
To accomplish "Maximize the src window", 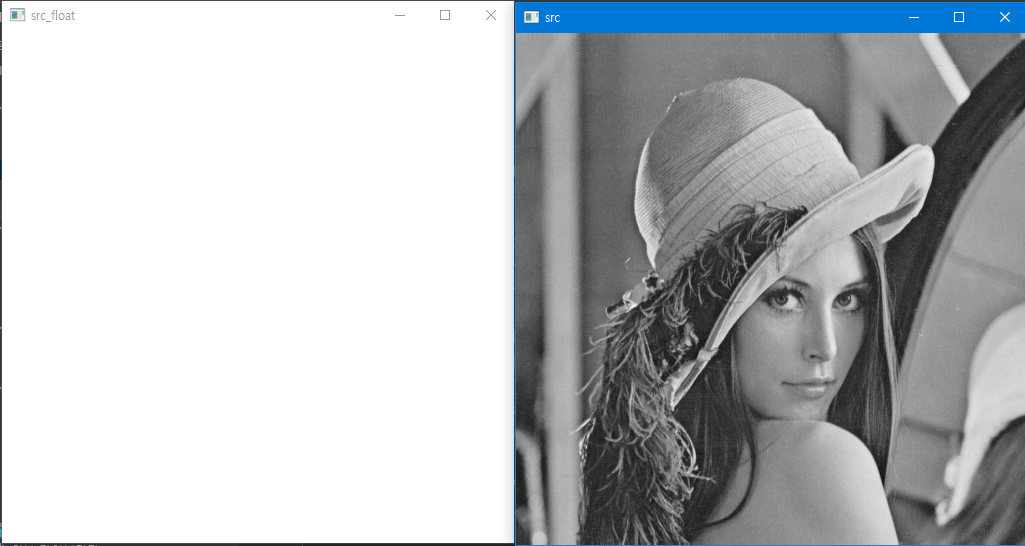I will (959, 17).
